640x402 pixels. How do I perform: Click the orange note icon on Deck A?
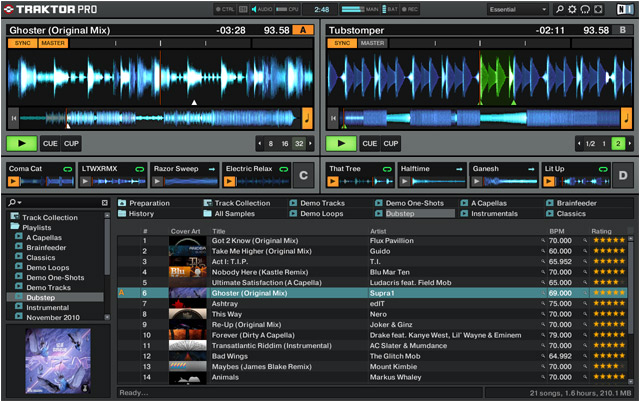coord(307,117)
